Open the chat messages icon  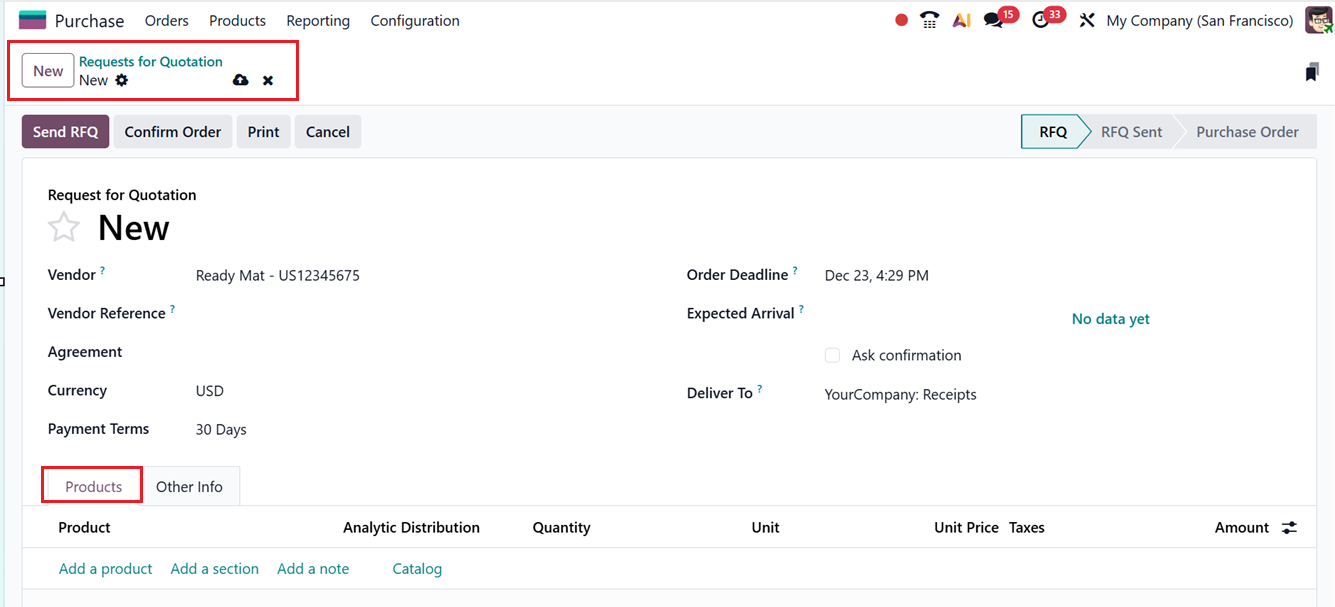tap(993, 20)
